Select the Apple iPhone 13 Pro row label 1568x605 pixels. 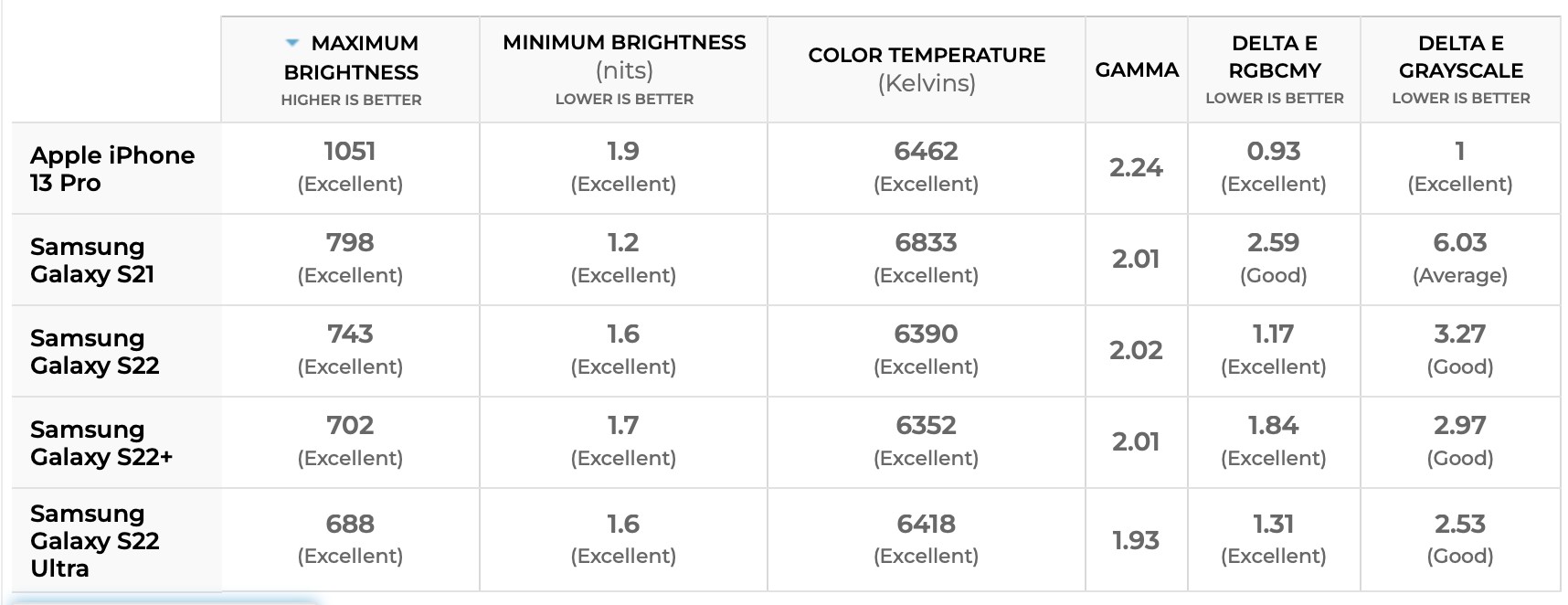[x=112, y=169]
